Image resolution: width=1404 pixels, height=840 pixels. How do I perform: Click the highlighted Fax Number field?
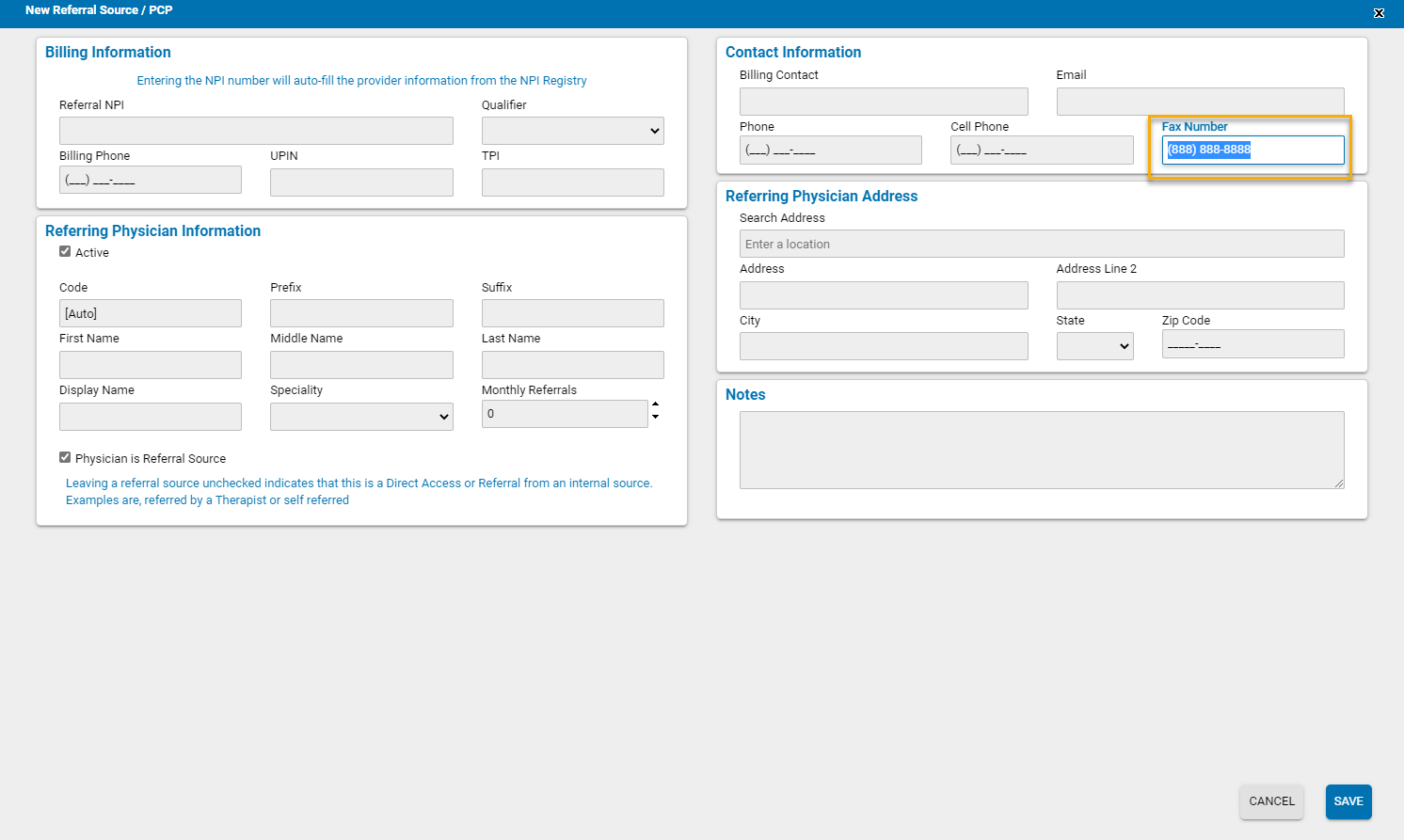(1252, 150)
